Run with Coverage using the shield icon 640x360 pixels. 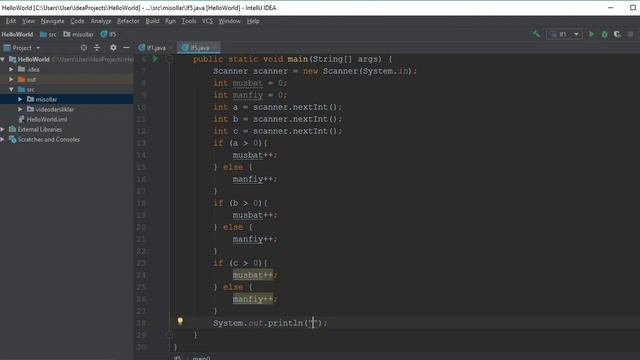pos(617,35)
